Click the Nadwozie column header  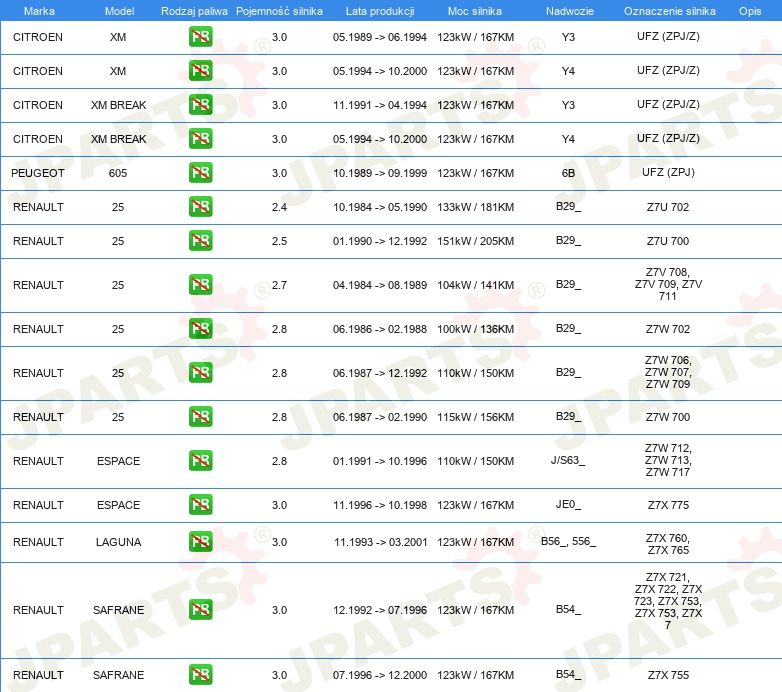pyautogui.click(x=570, y=11)
